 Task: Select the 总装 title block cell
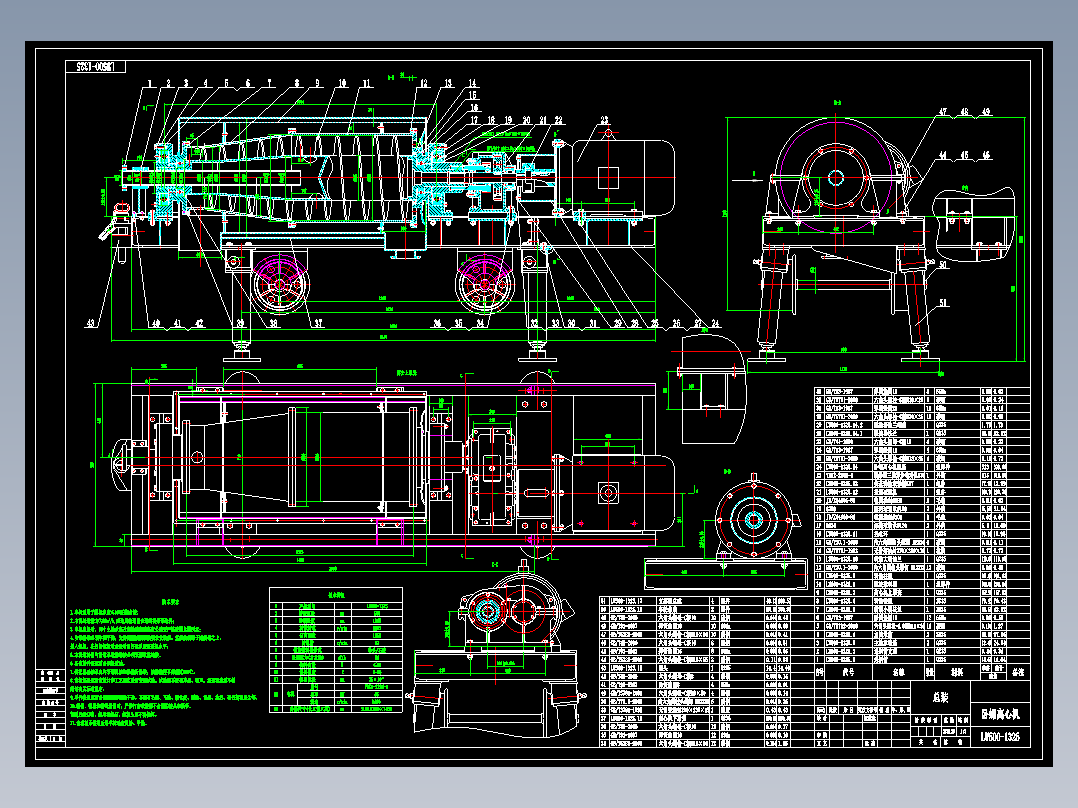point(940,695)
